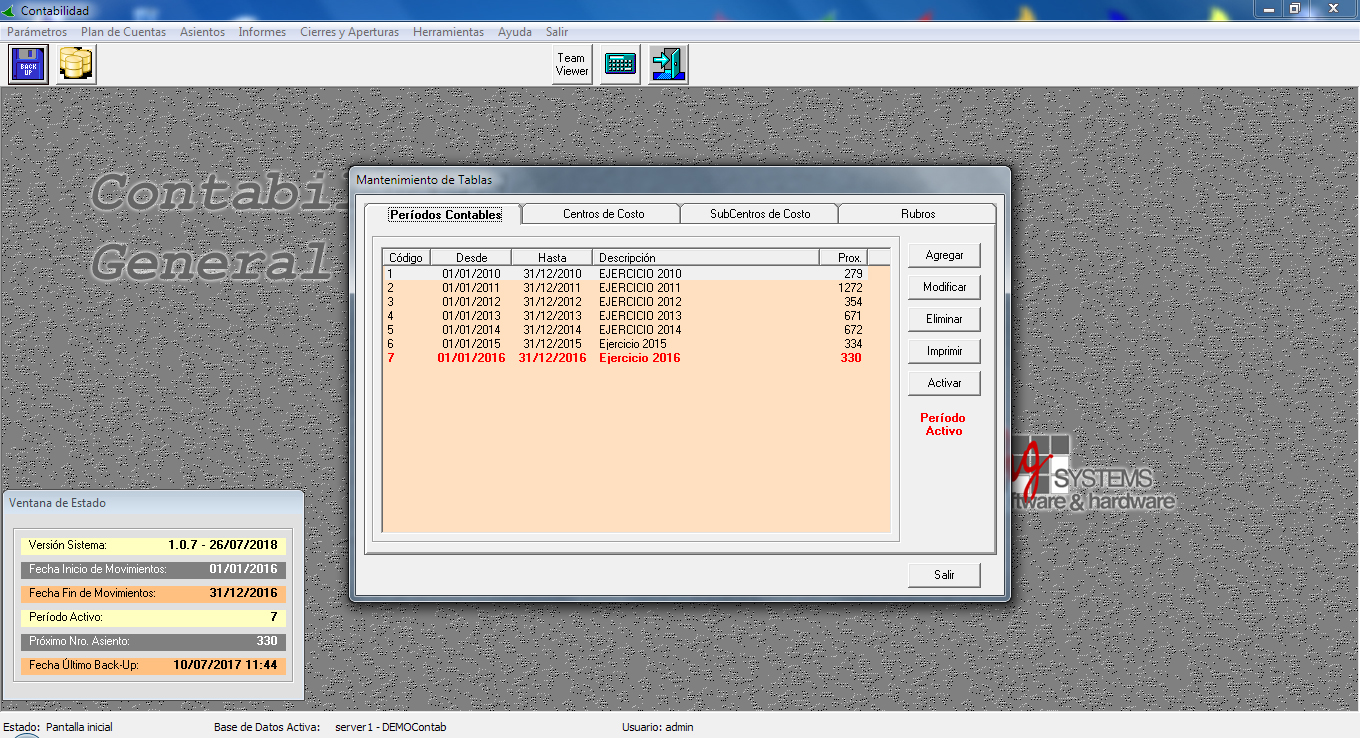Viewport: 1360px width, 738px height.
Task: Click the exit door icon
Action: tap(667, 65)
